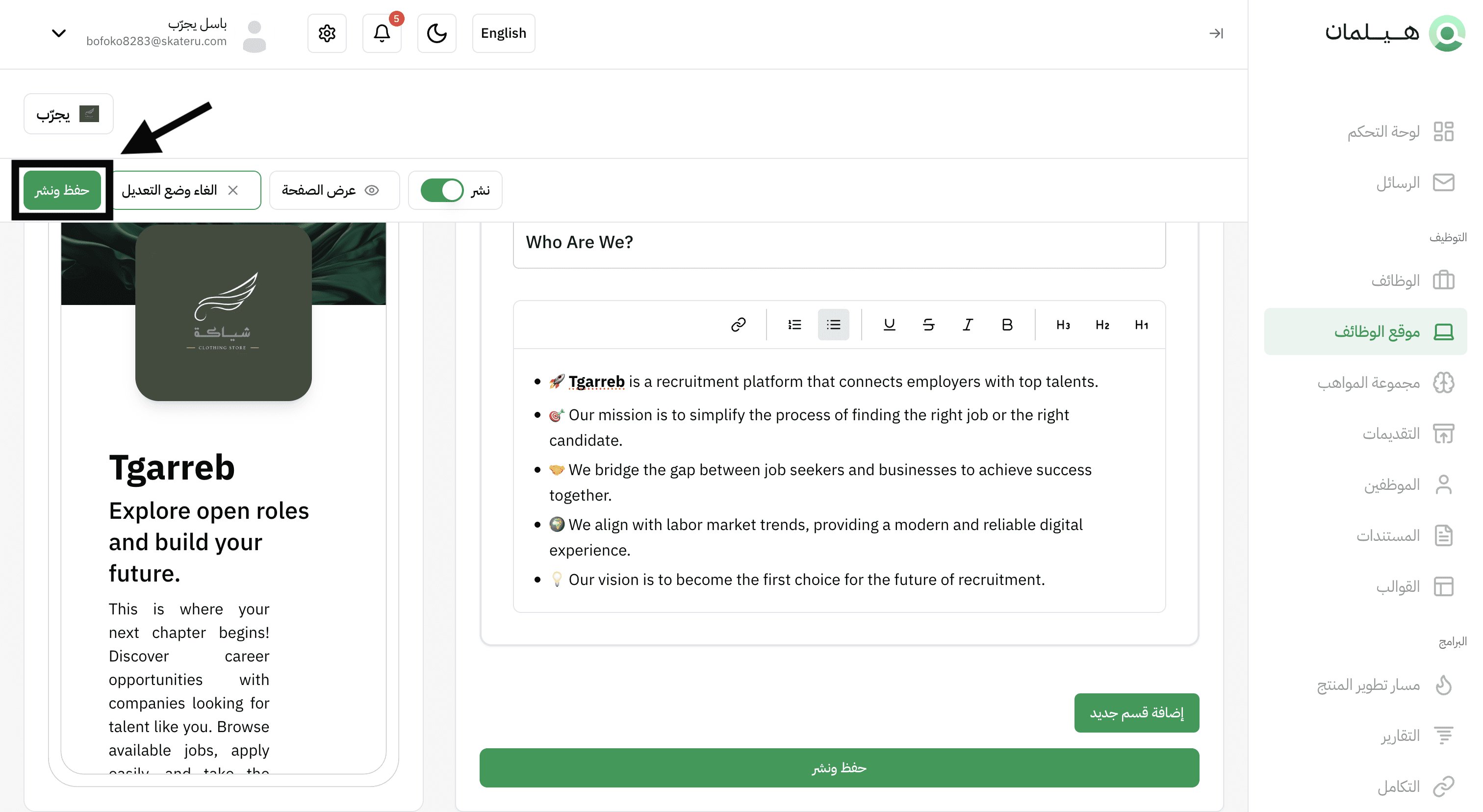Click the Who Are We? title field
The width and height of the screenshot is (1483, 812).
[839, 242]
